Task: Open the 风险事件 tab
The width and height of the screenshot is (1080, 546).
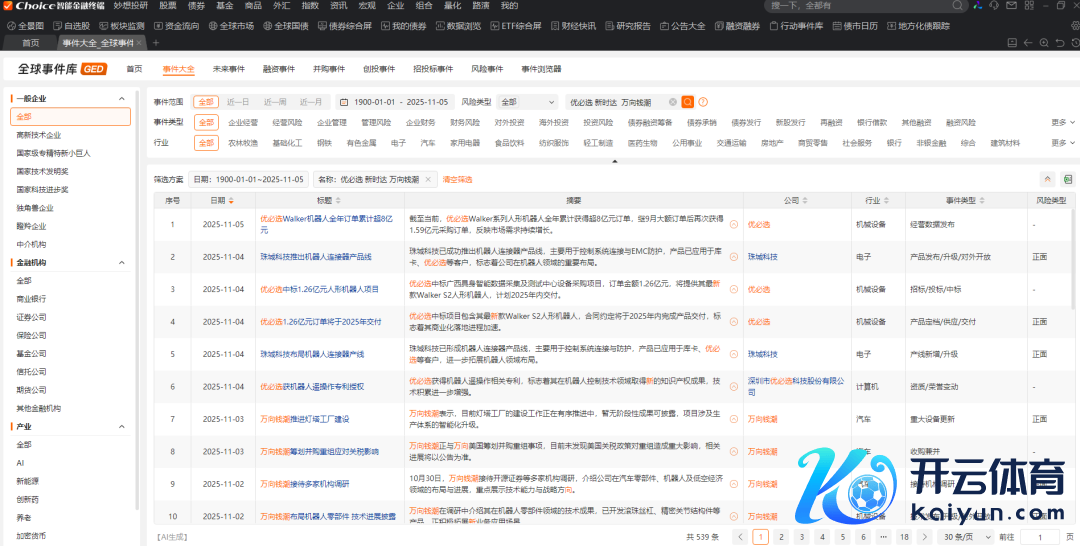Action: (487, 69)
